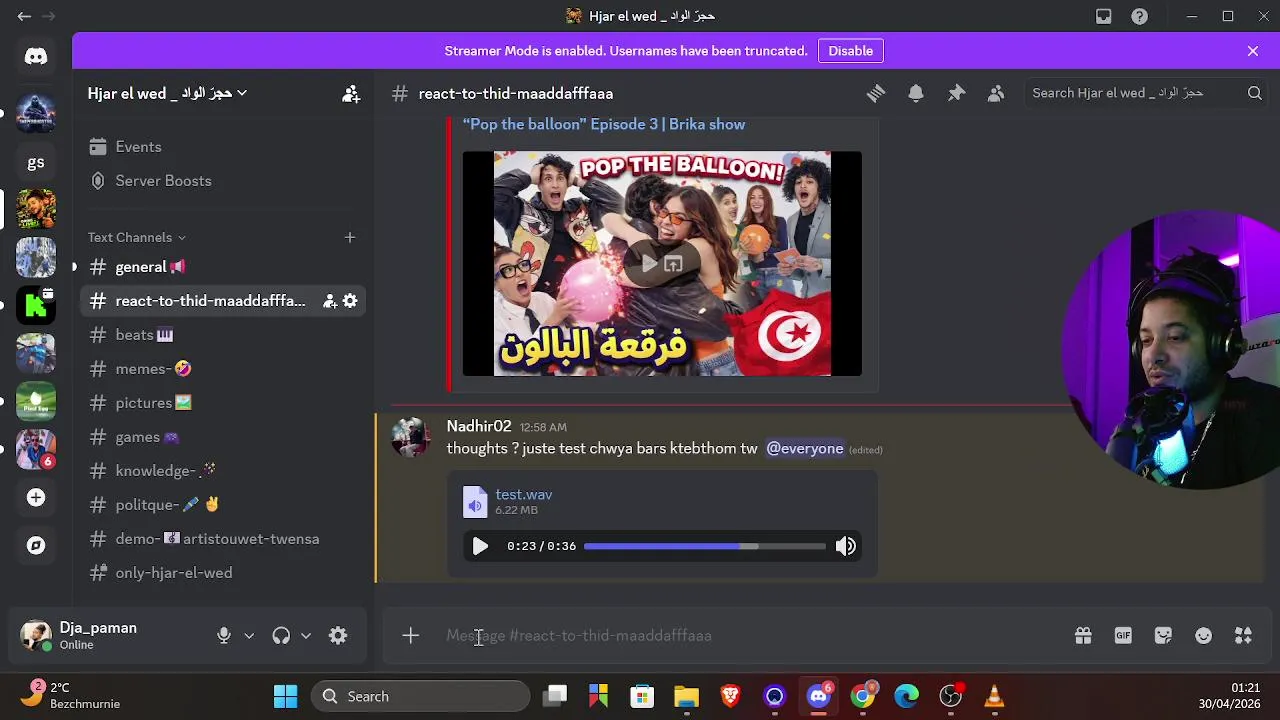Switch to politque channel
The image size is (1280, 720).
223,505
